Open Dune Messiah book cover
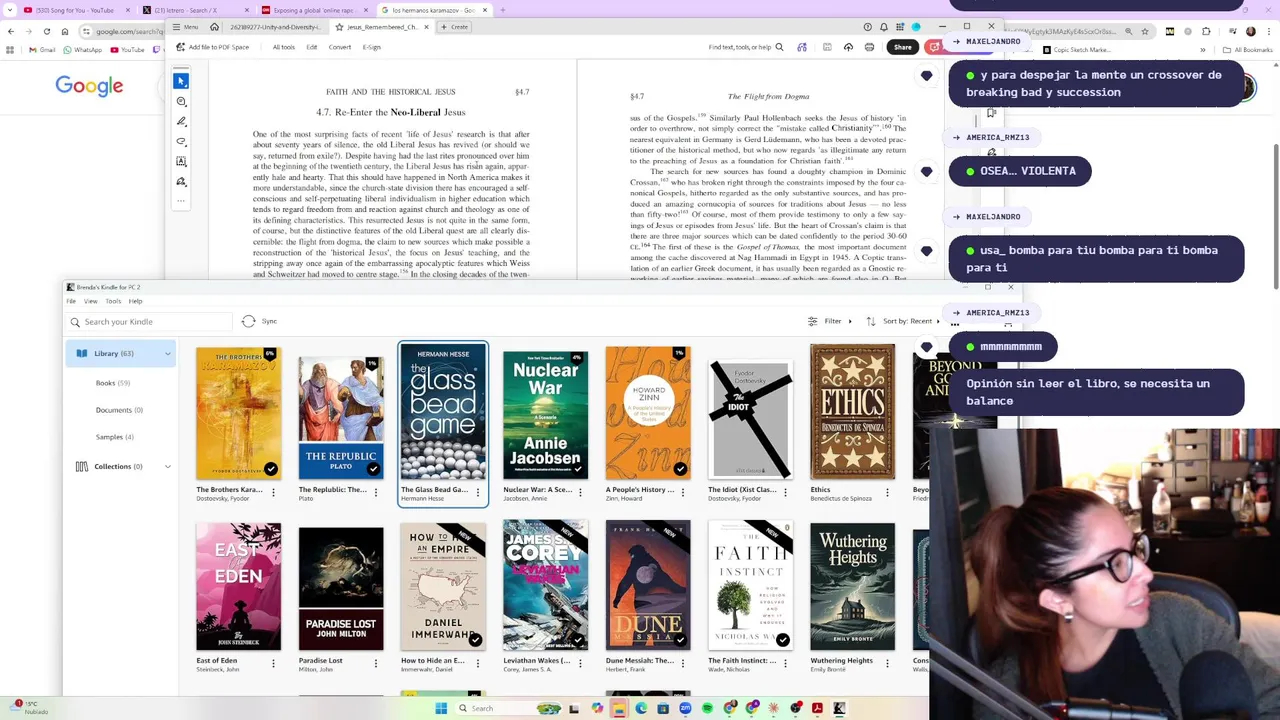The width and height of the screenshot is (1280, 720). pyautogui.click(x=647, y=586)
